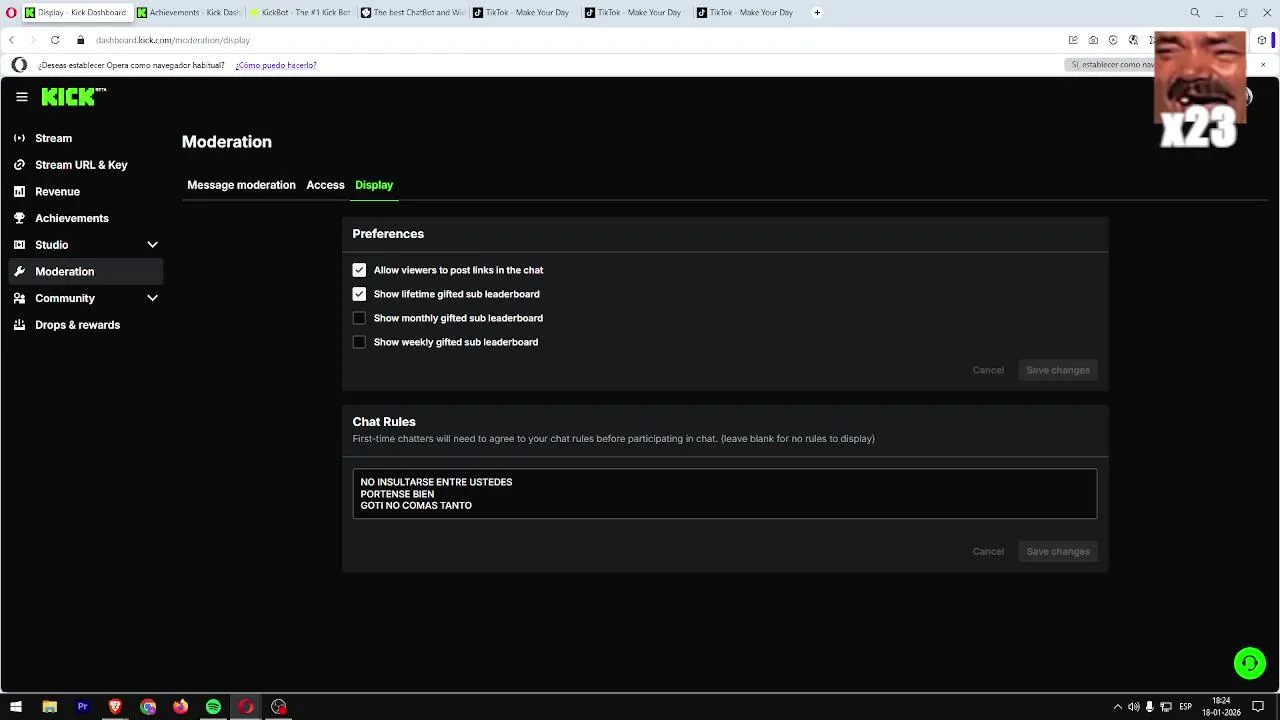1280x720 pixels.
Task: Select Display - Kick Dashboard browser tab
Action: (x=77, y=13)
